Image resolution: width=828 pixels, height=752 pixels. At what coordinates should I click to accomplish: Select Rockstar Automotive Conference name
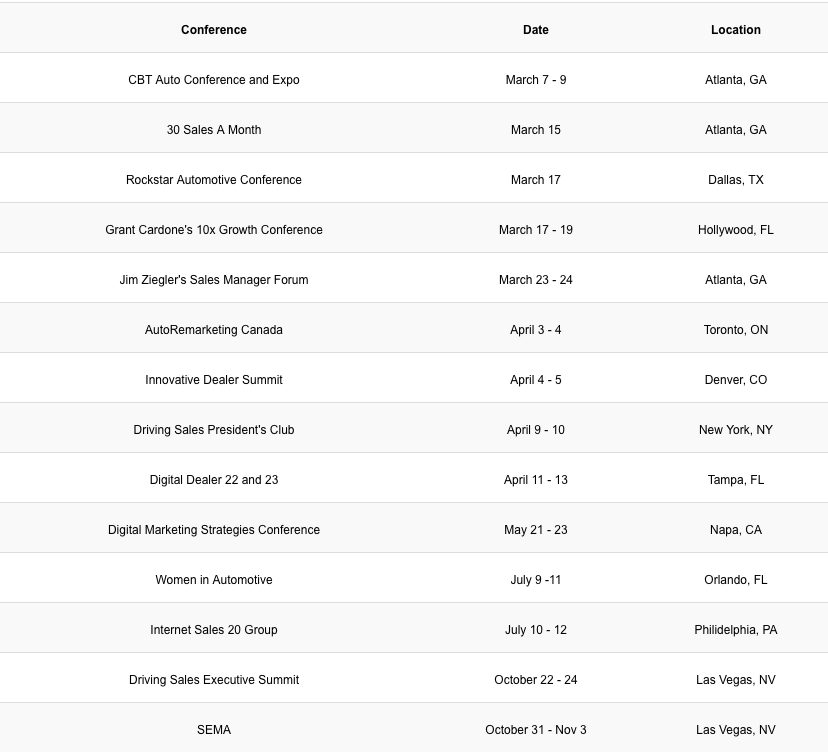pyautogui.click(x=214, y=180)
